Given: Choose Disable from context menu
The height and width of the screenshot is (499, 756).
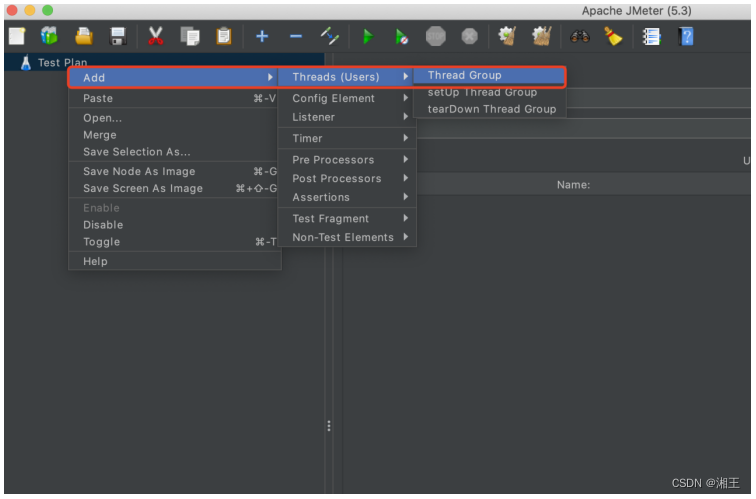Looking at the screenshot, I should tap(175, 225).
